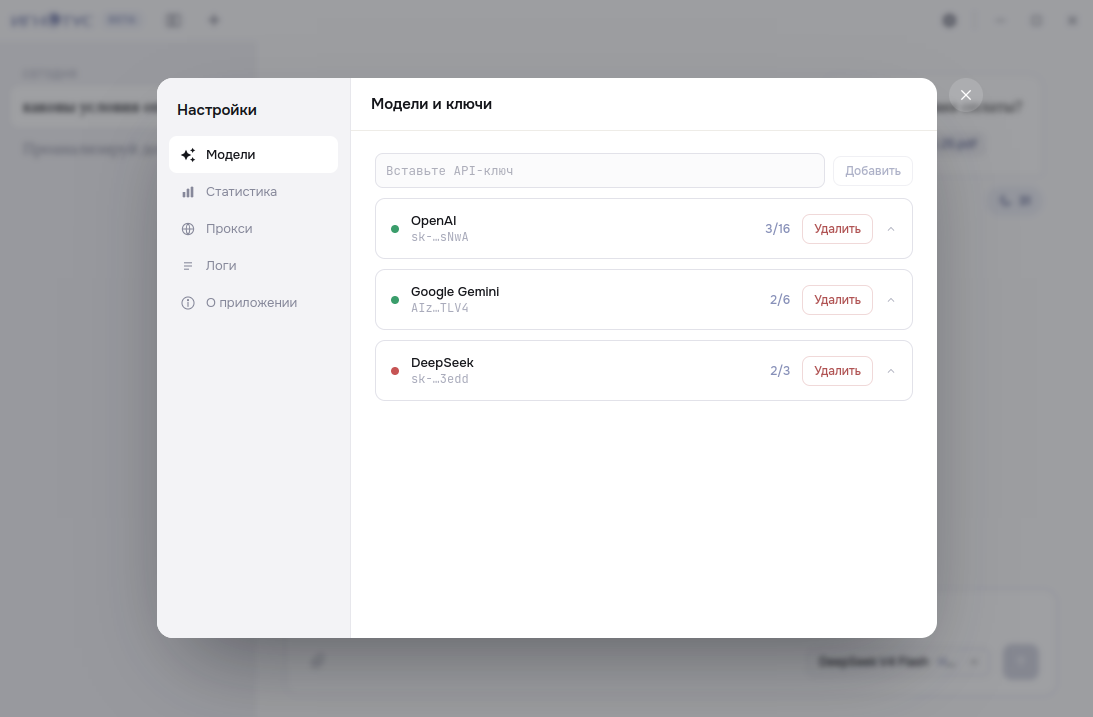1093x717 pixels.
Task: Open the model selector in background chat input
Action: 899,661
